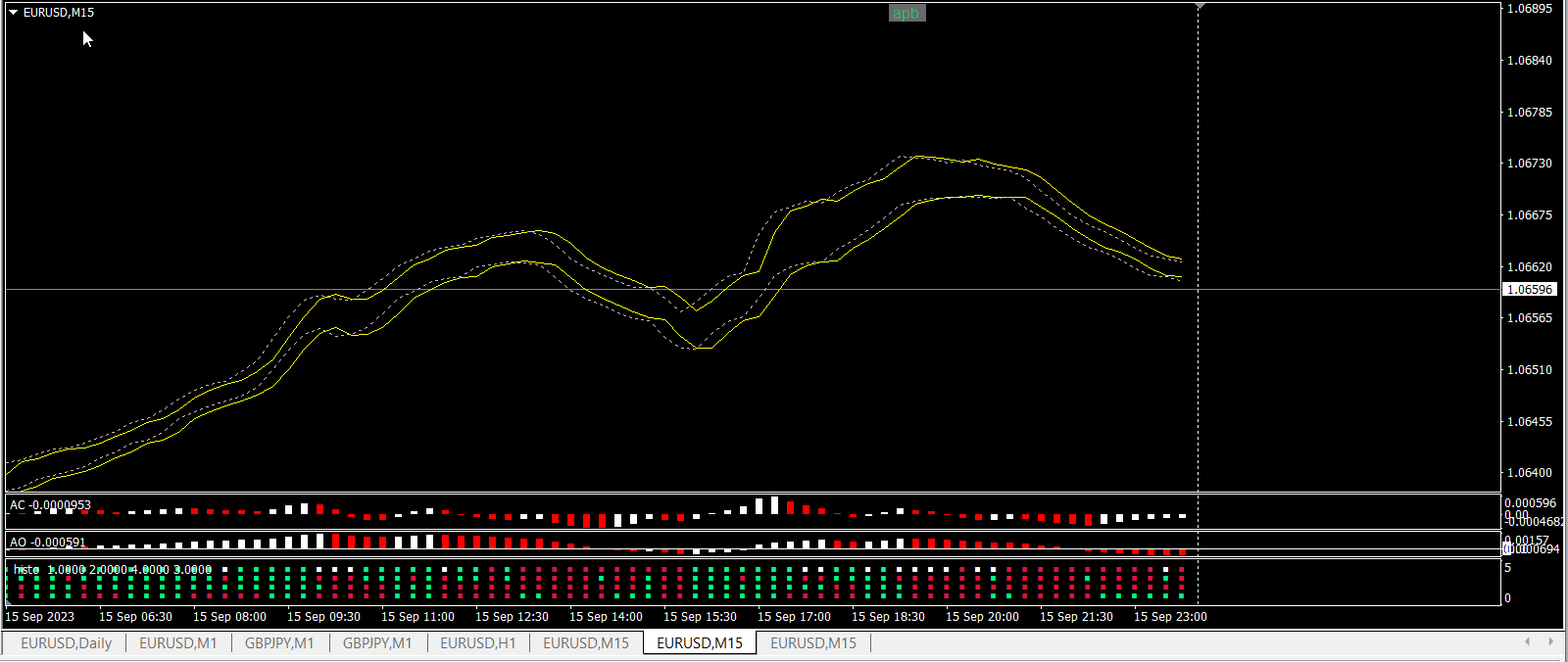Click the chart shift marker triangle

1199,6
